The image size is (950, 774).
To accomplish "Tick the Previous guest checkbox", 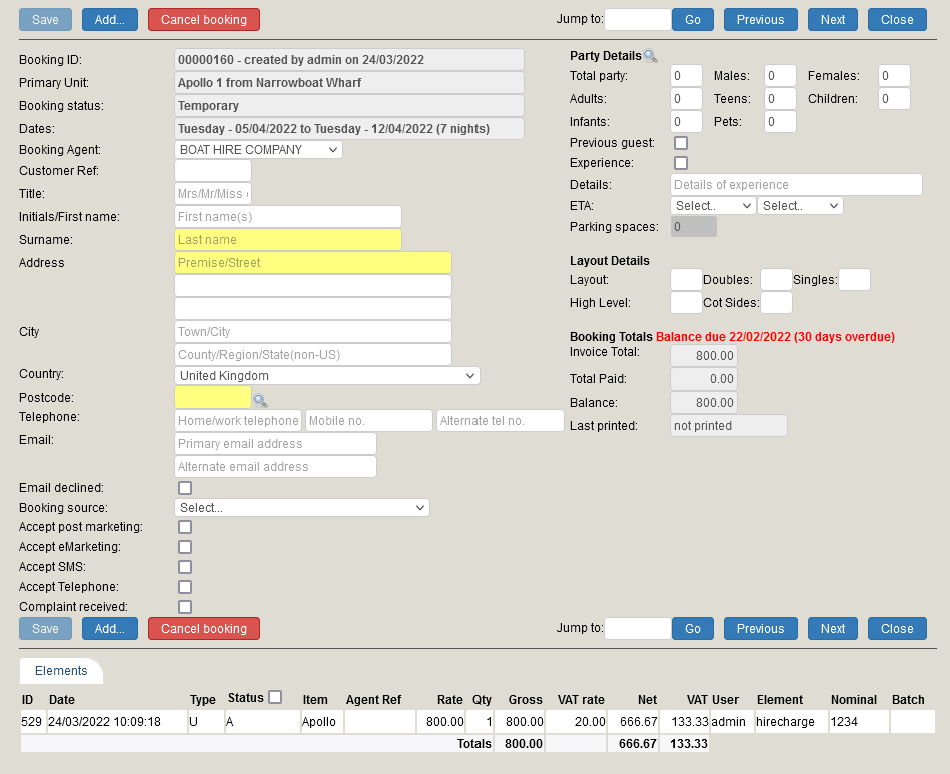I will [681, 143].
